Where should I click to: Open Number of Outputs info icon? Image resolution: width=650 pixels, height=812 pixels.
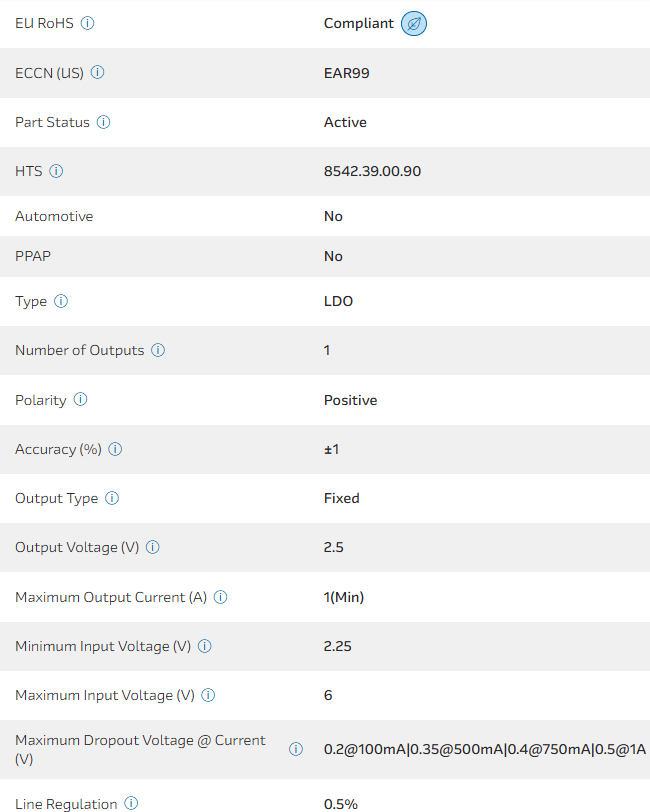pyautogui.click(x=158, y=350)
